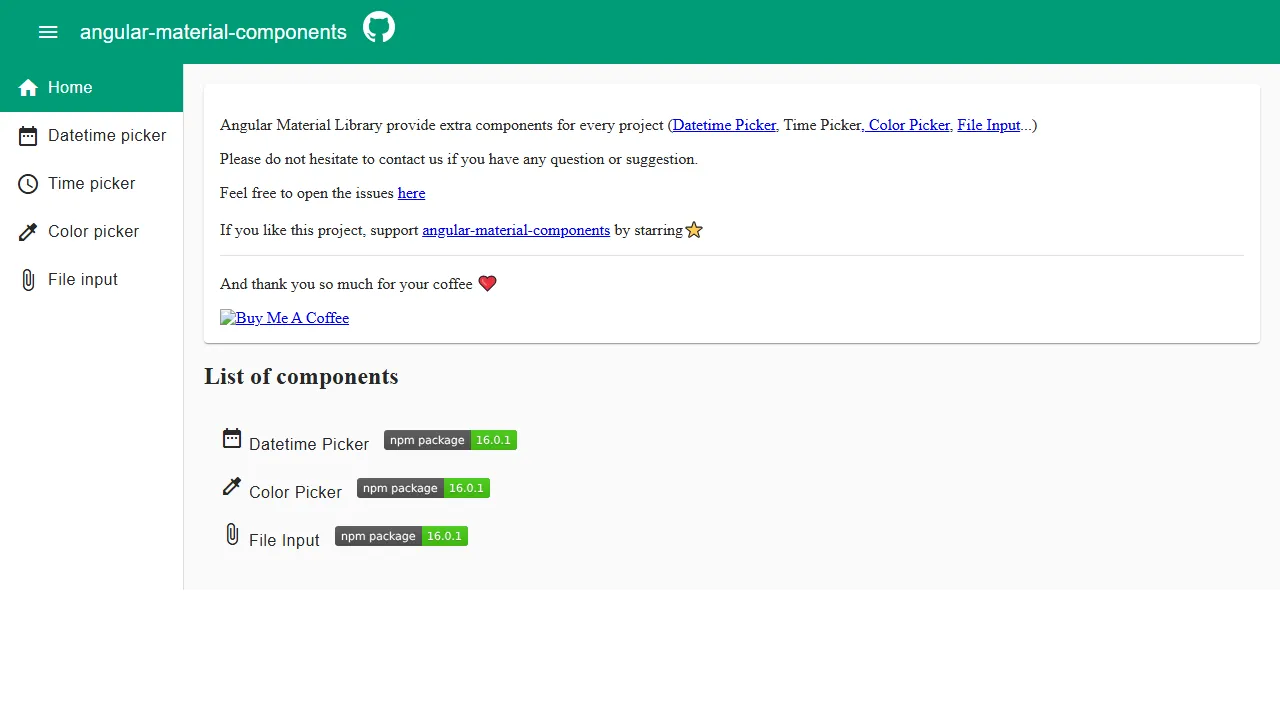Open the navigation hamburger menu
The width and height of the screenshot is (1280, 720).
(48, 32)
